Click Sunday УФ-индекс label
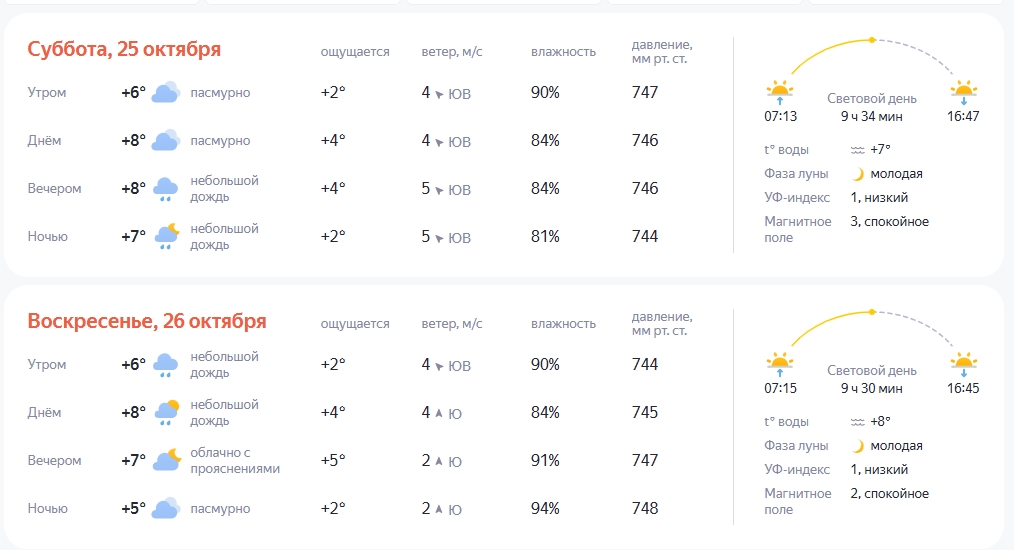1014x550 pixels. pyautogui.click(x=797, y=470)
